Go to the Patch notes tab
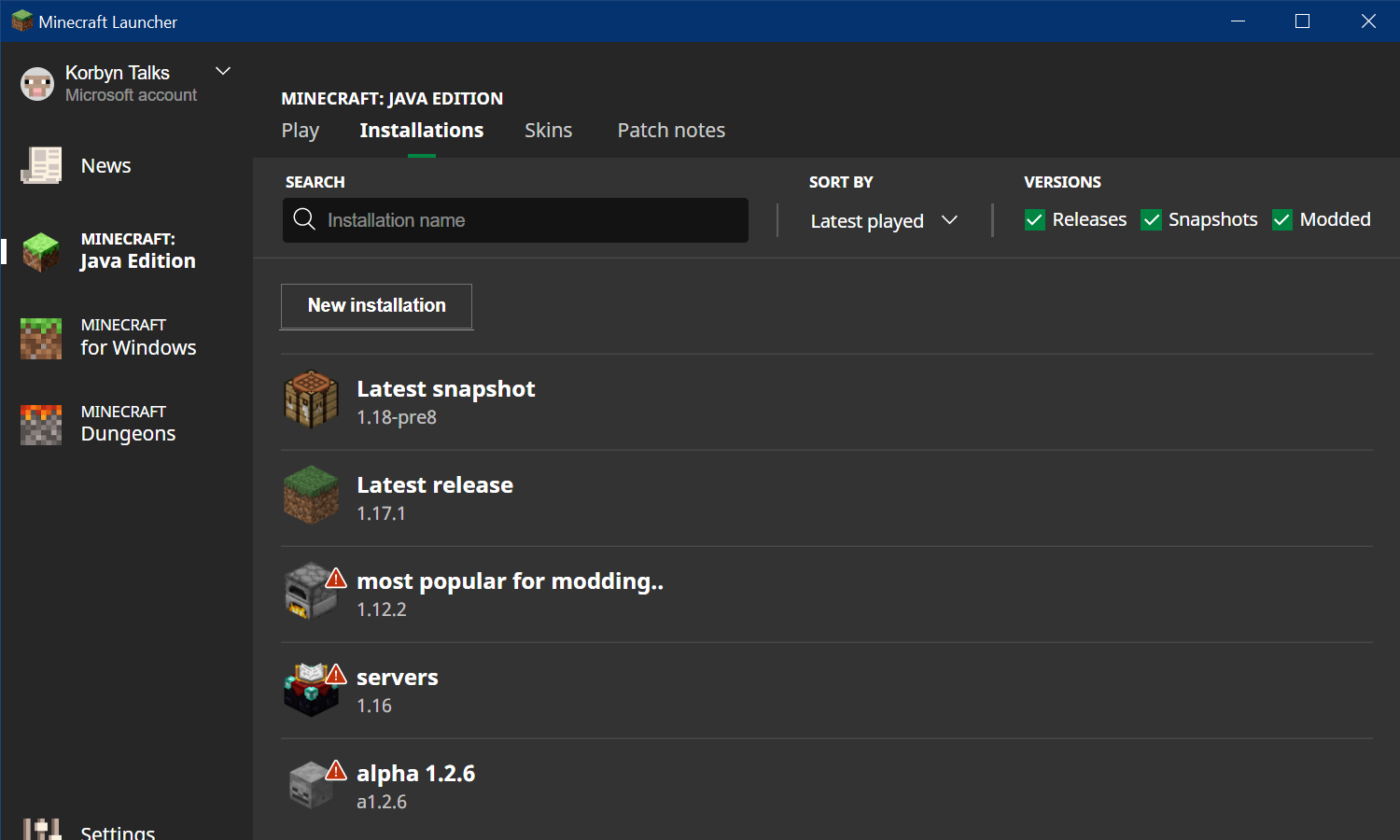Viewport: 1400px width, 840px height. 671,131
